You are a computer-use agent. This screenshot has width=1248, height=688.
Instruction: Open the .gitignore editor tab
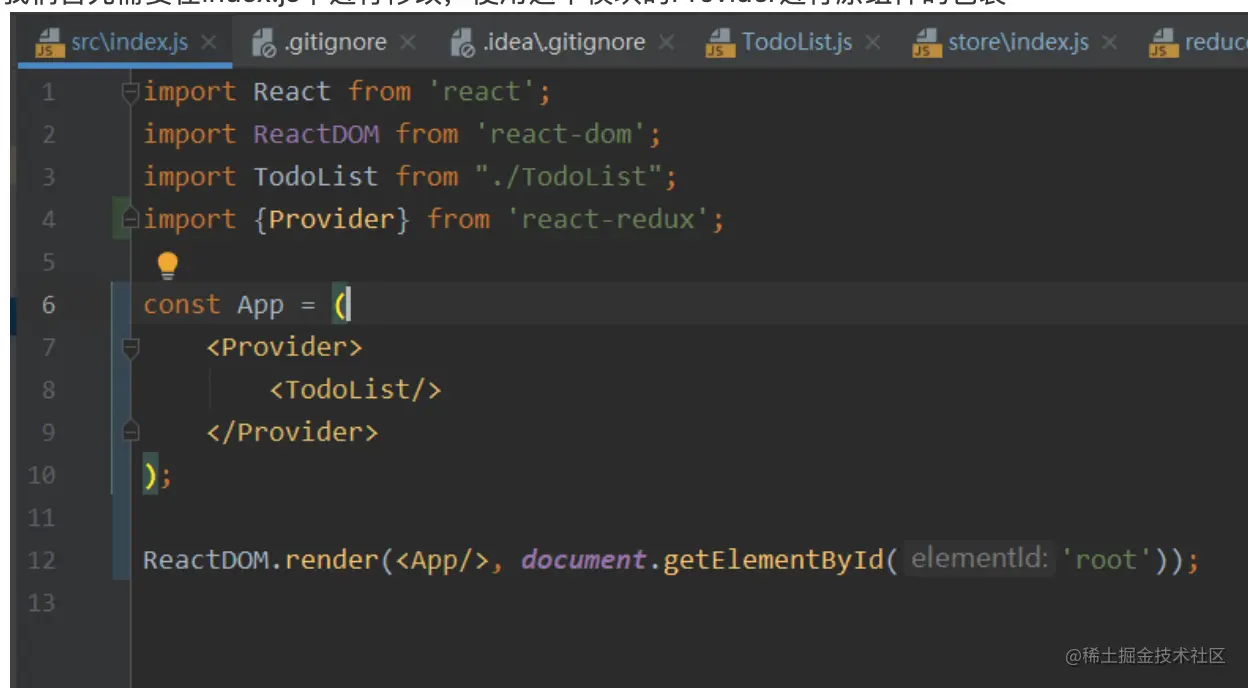tap(334, 43)
